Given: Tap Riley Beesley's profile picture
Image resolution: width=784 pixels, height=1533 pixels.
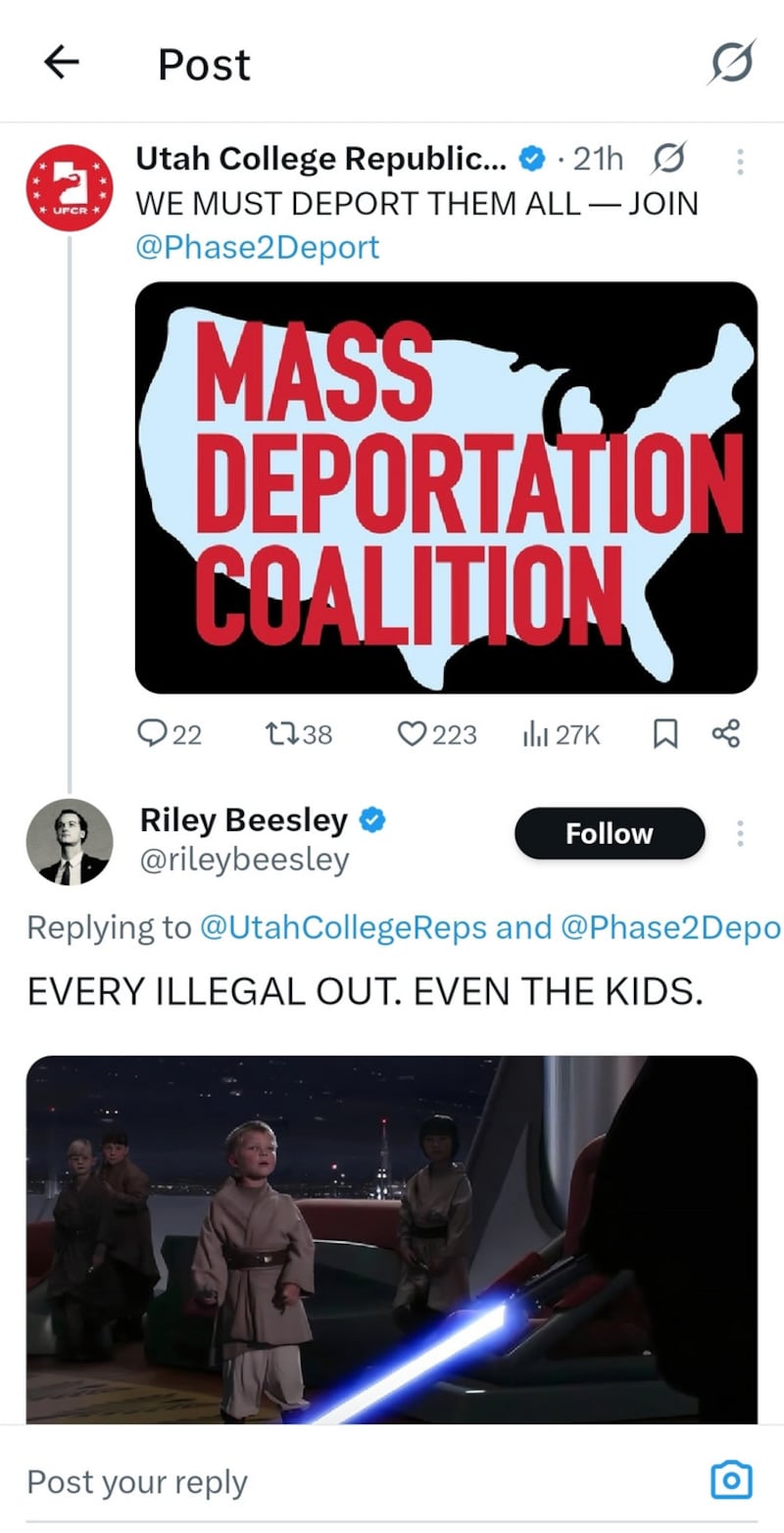Looking at the screenshot, I should pyautogui.click(x=69, y=842).
